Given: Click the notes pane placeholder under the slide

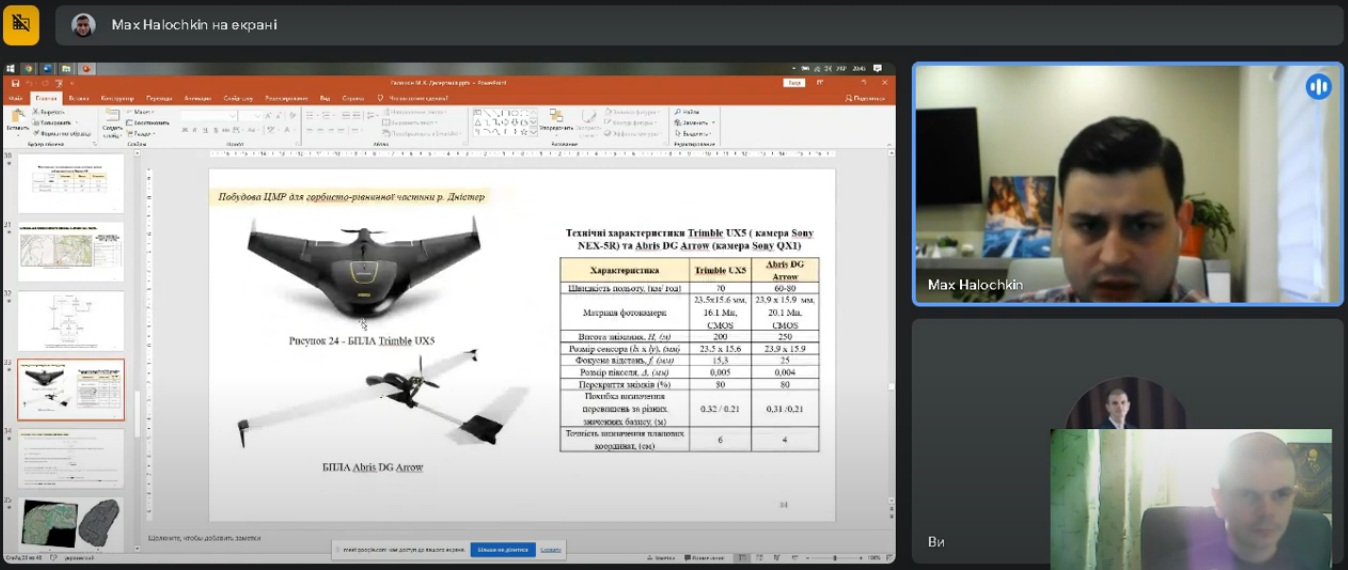Looking at the screenshot, I should (x=205, y=538).
